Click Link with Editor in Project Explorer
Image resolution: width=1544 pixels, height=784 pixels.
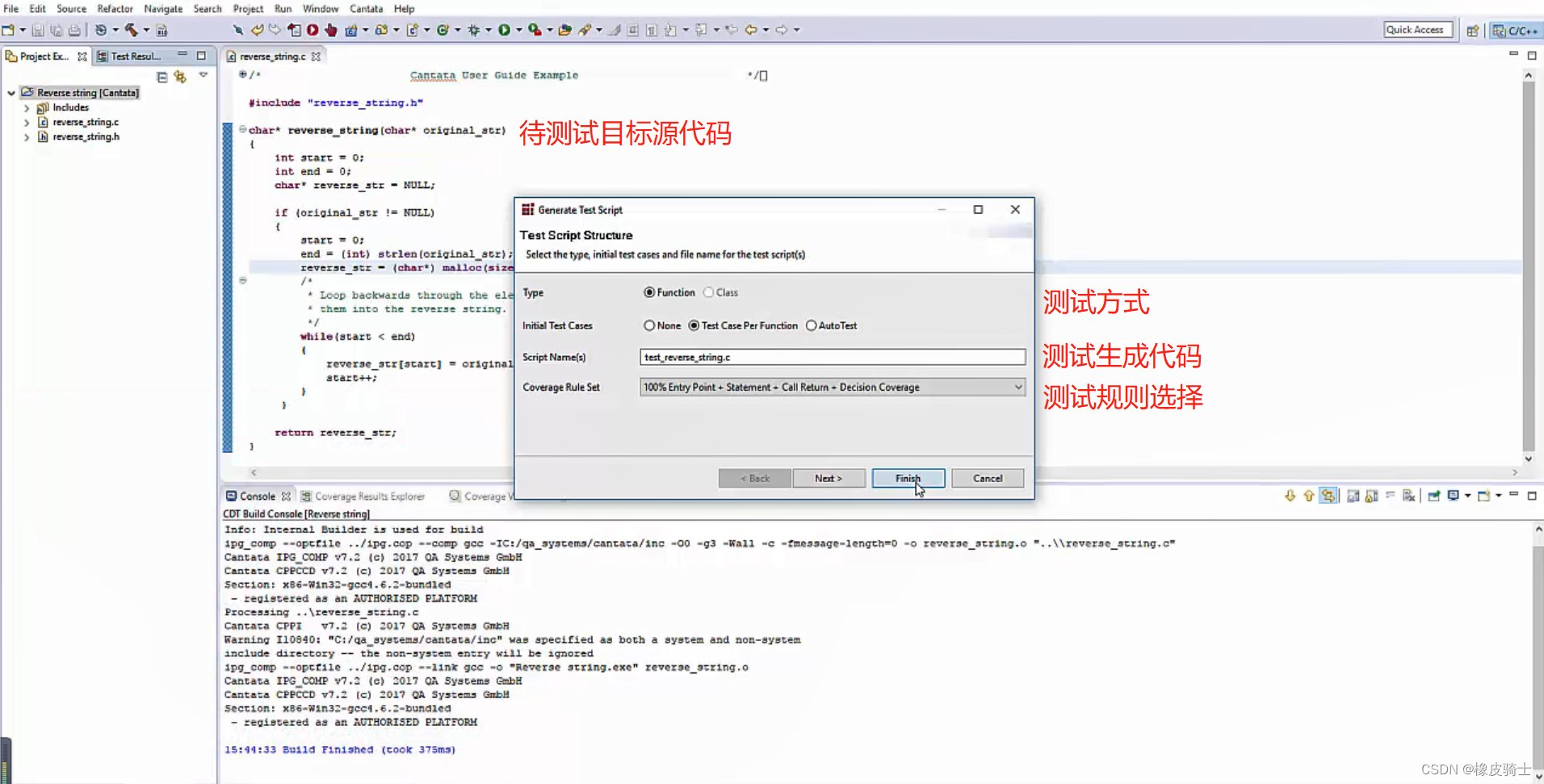[180, 77]
